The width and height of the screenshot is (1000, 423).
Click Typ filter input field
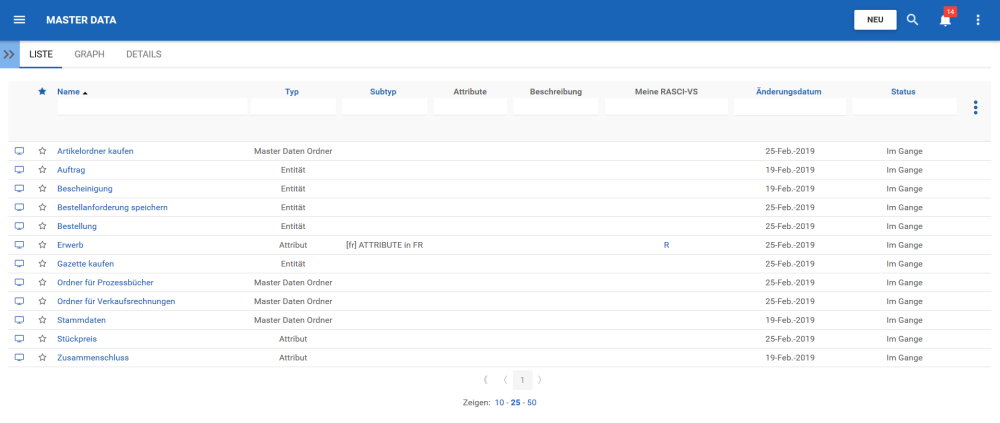pos(293,107)
